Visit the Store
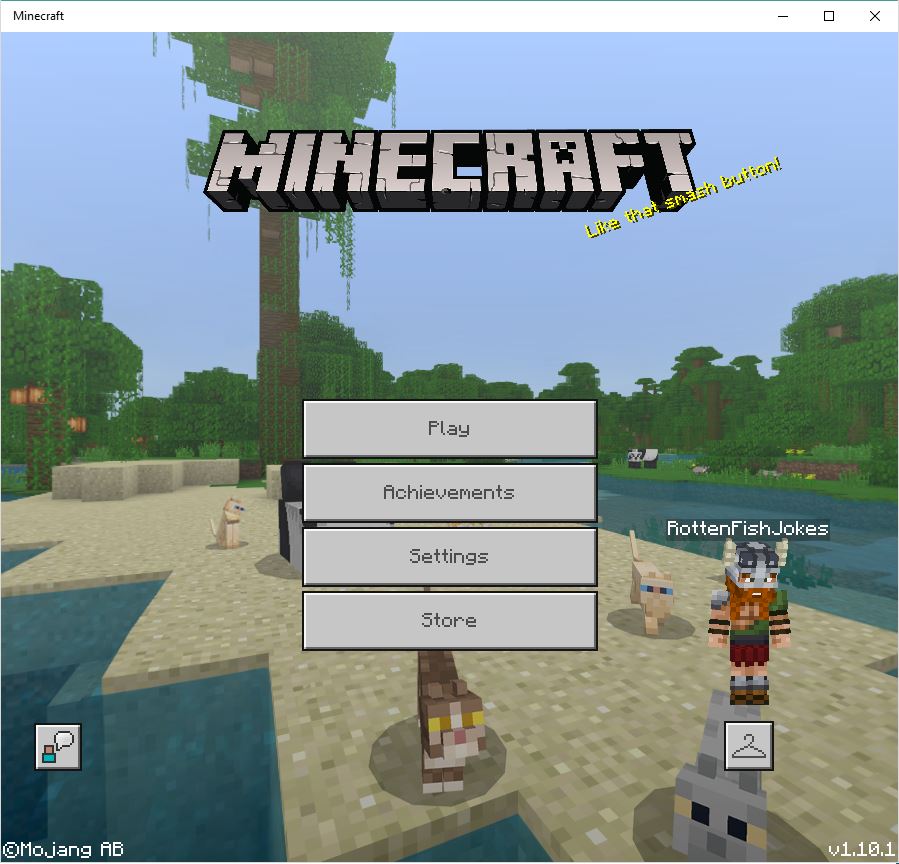899x864 pixels. point(450,621)
